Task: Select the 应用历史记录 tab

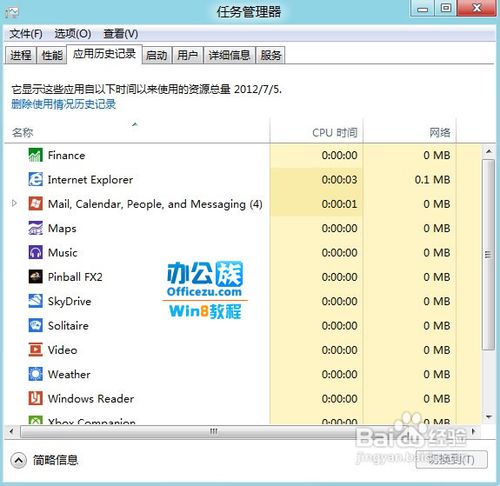Action: coord(104,54)
